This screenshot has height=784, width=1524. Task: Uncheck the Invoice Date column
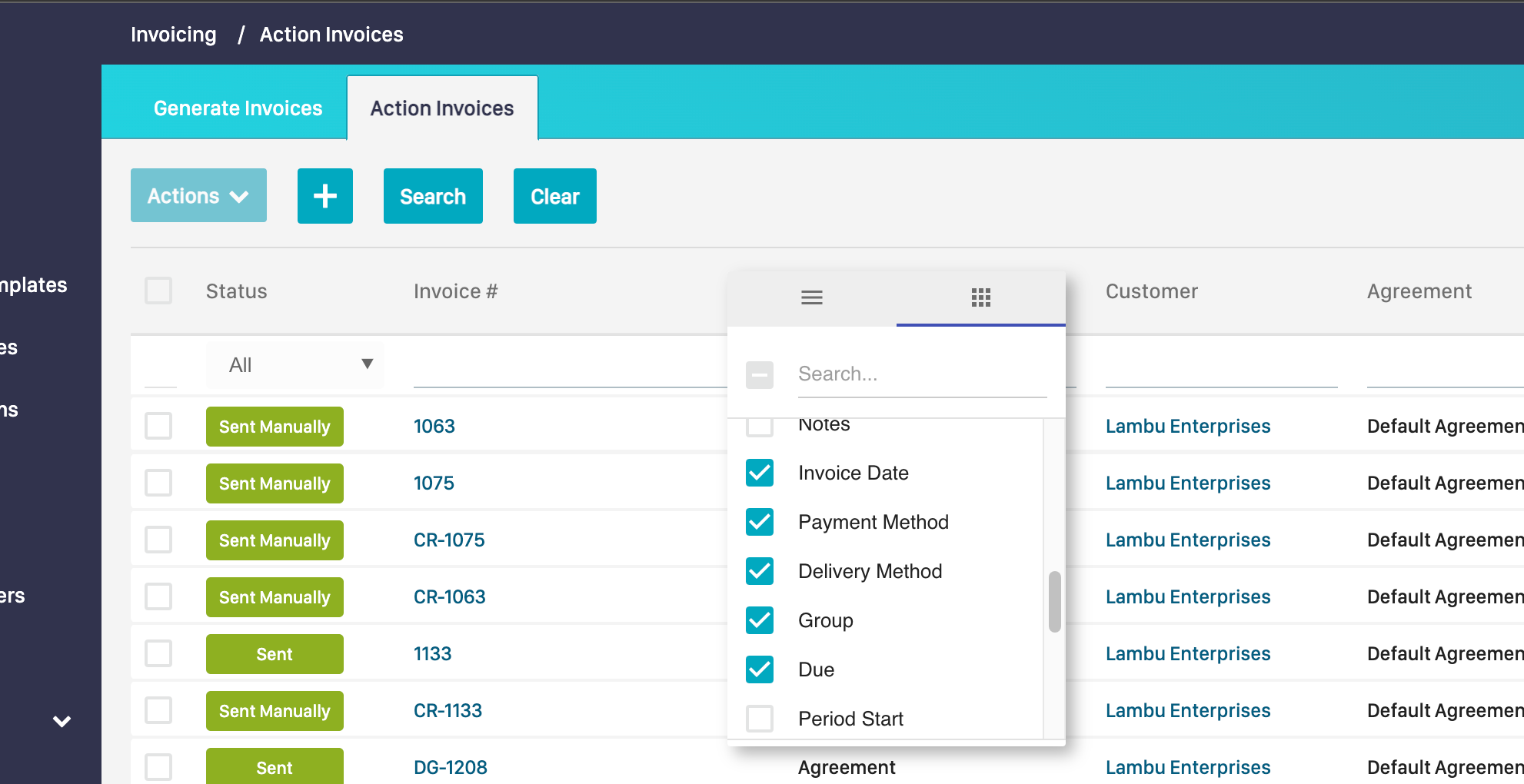coord(759,473)
